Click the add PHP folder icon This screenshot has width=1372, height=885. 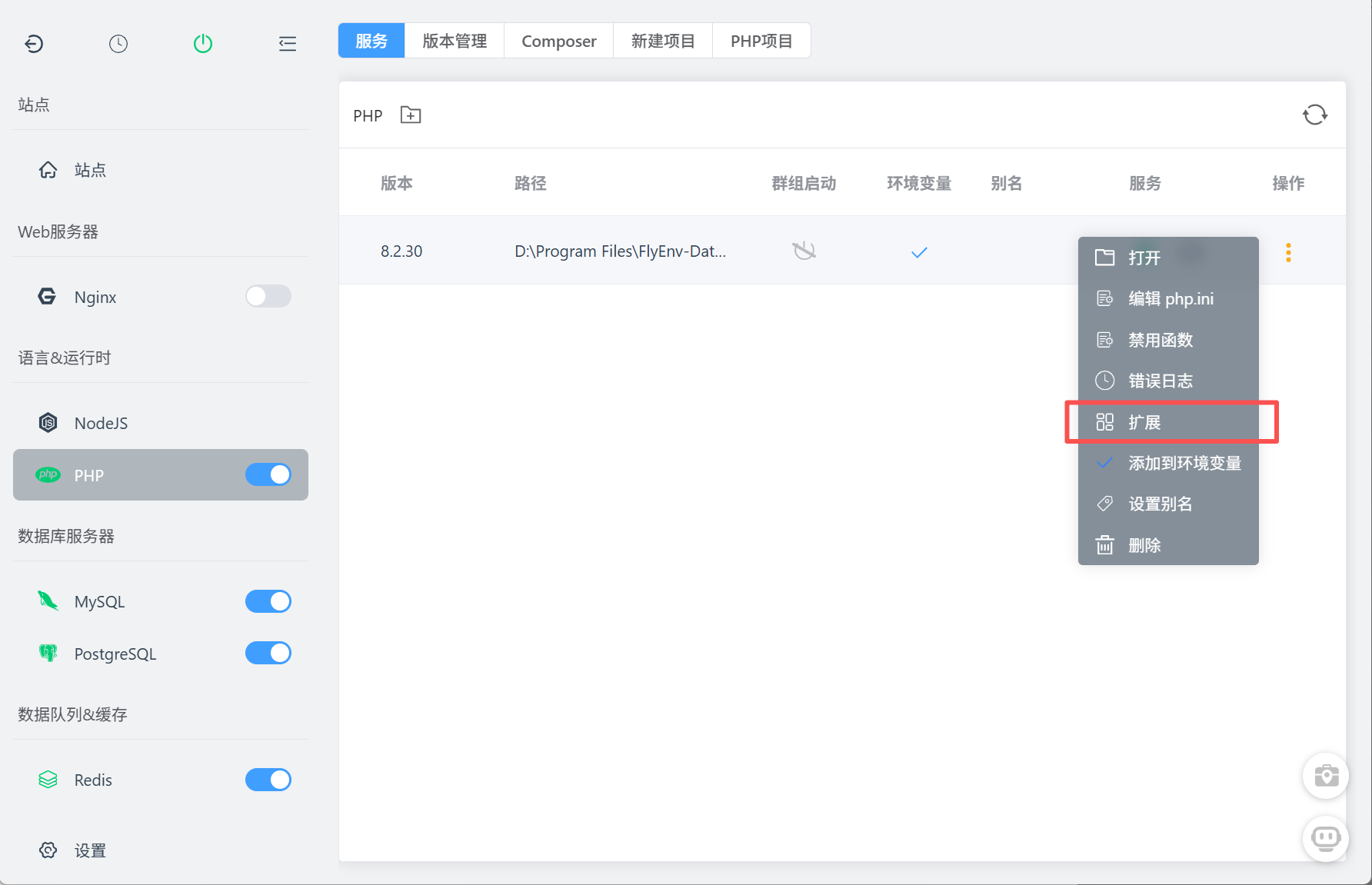coord(411,115)
